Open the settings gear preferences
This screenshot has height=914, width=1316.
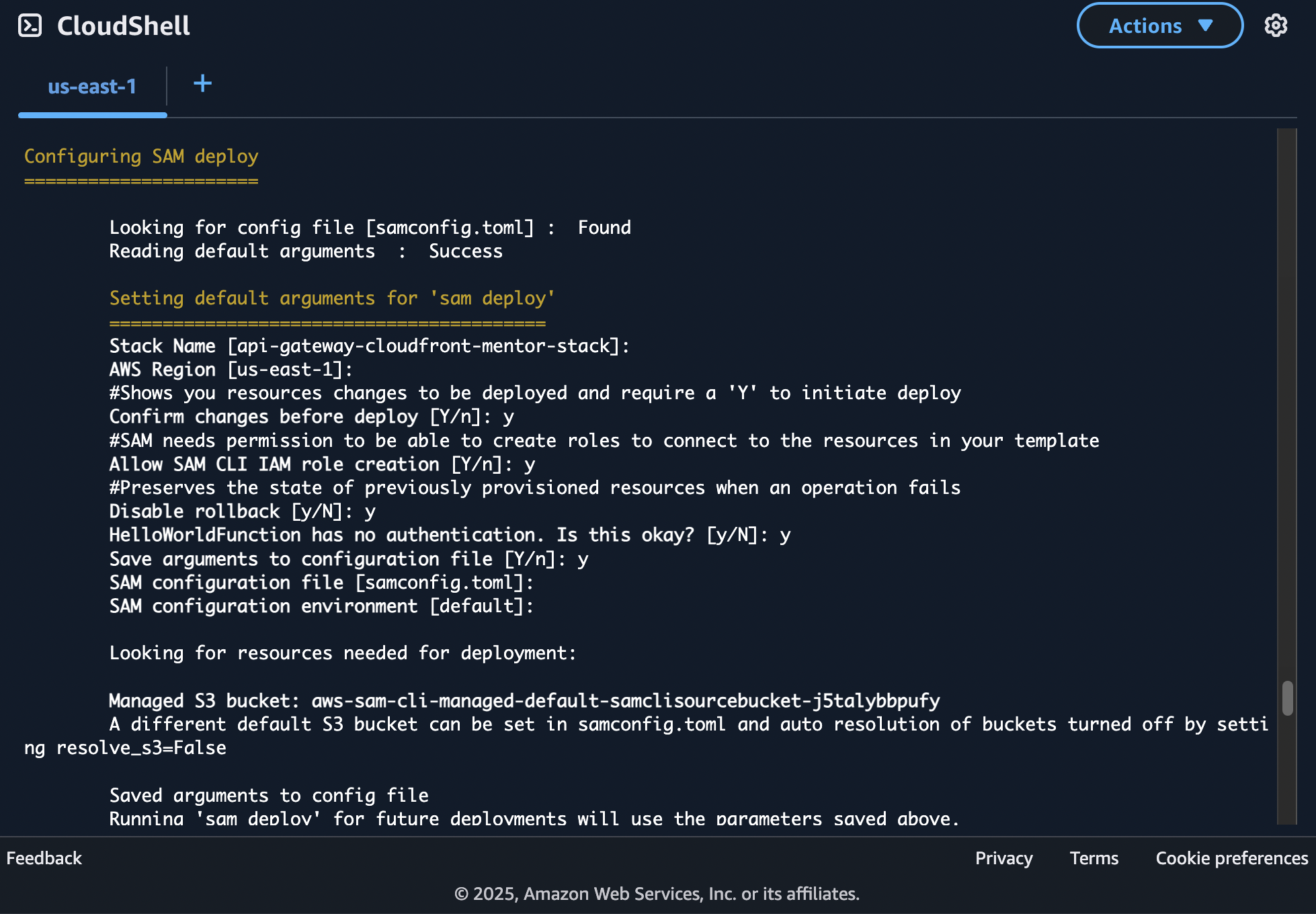click(1275, 26)
